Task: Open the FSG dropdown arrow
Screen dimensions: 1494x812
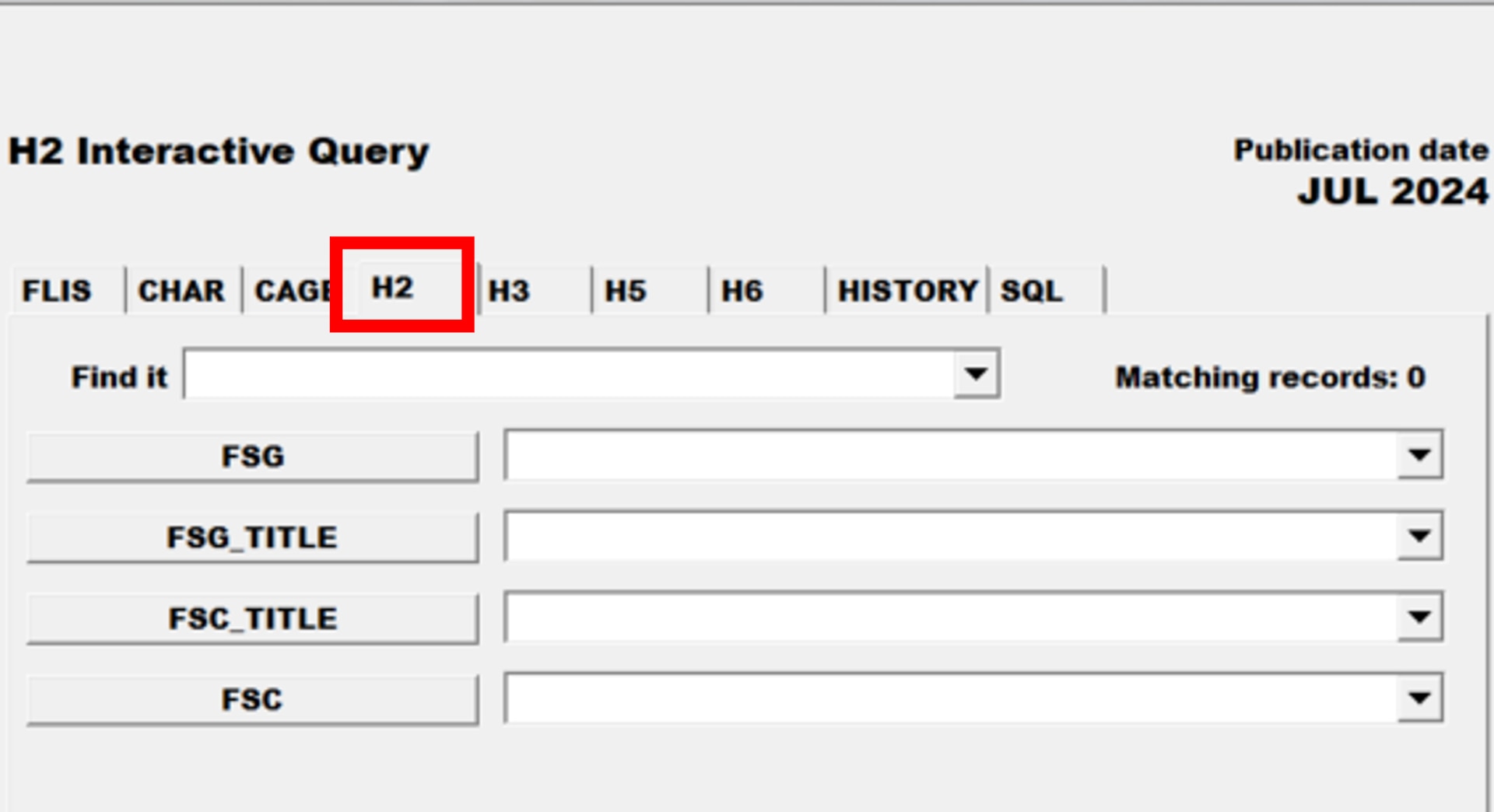Action: click(1420, 455)
